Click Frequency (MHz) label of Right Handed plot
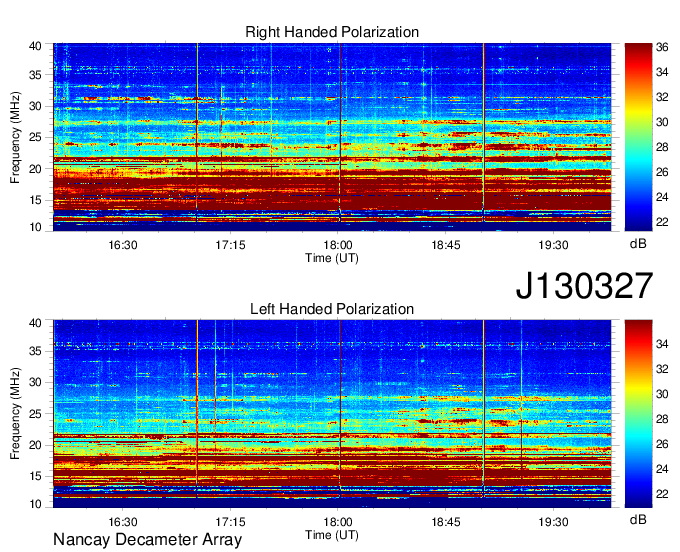This screenshot has width=680, height=552. (15, 137)
